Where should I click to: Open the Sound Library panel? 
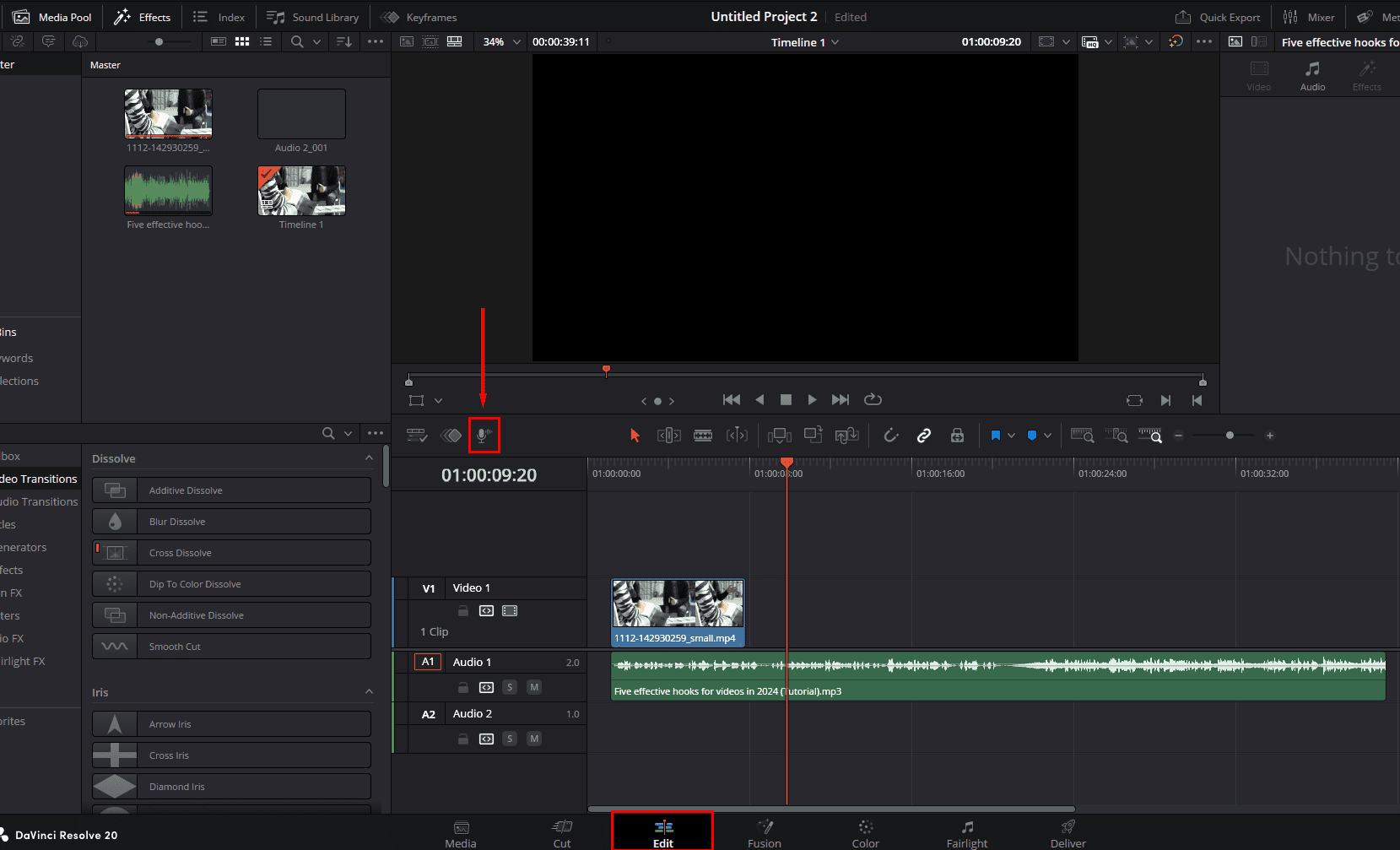(312, 16)
